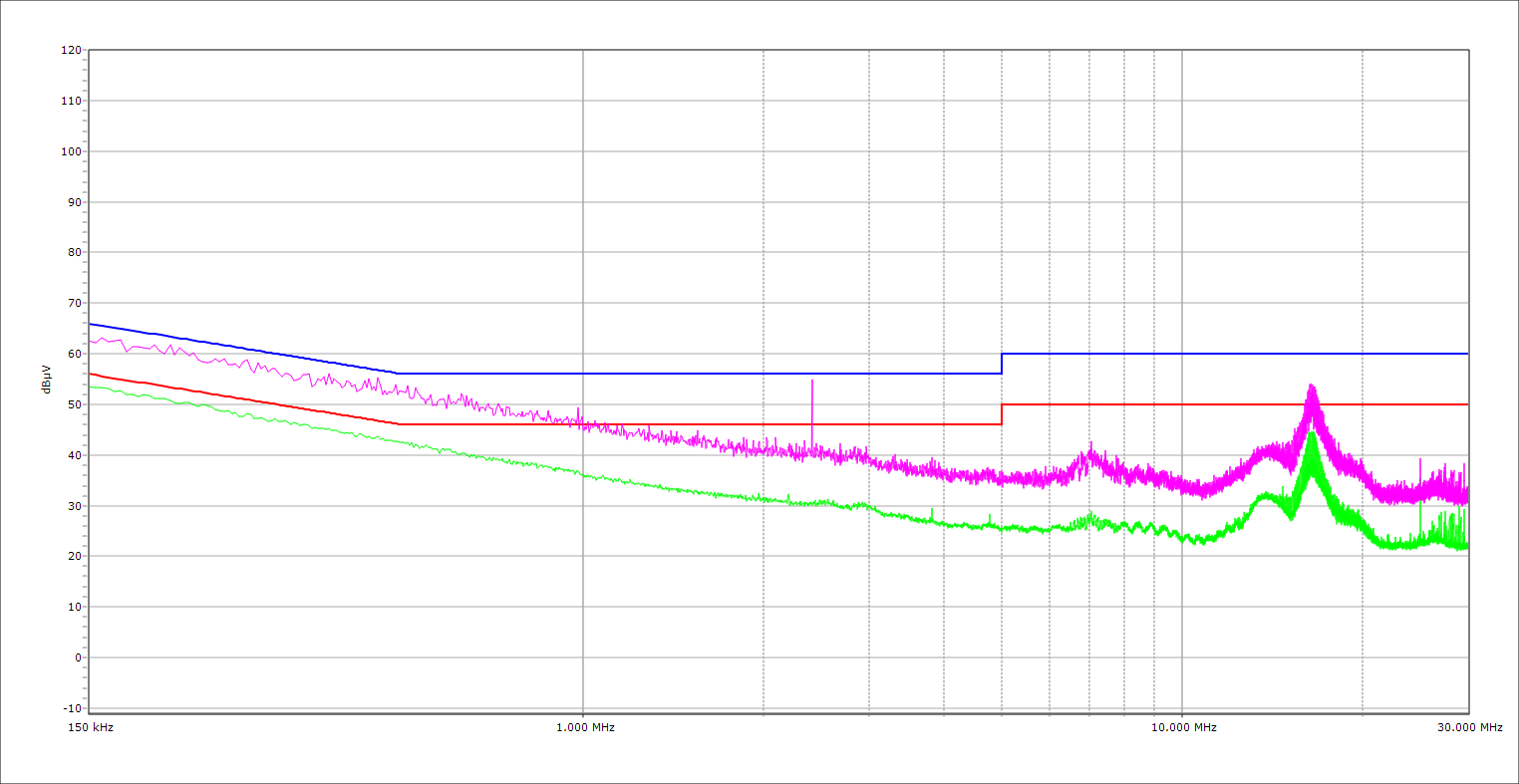Select the red limit line's left starting point
This screenshot has height=784, width=1519.
point(90,374)
